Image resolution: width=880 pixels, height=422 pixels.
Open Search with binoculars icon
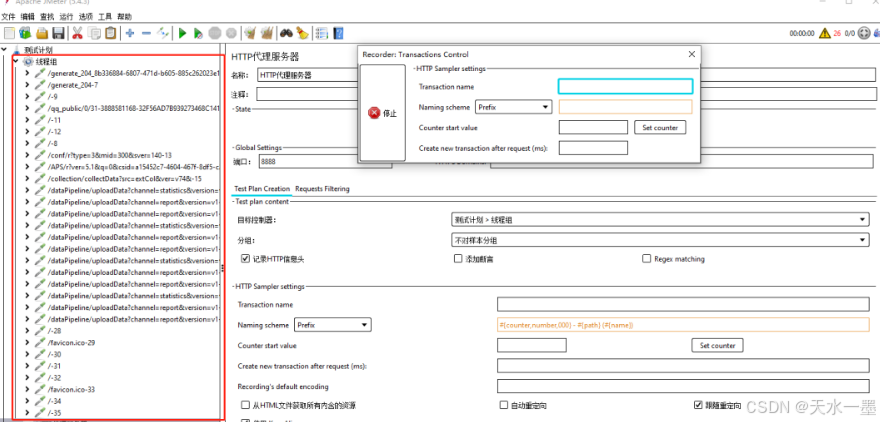[x=286, y=33]
